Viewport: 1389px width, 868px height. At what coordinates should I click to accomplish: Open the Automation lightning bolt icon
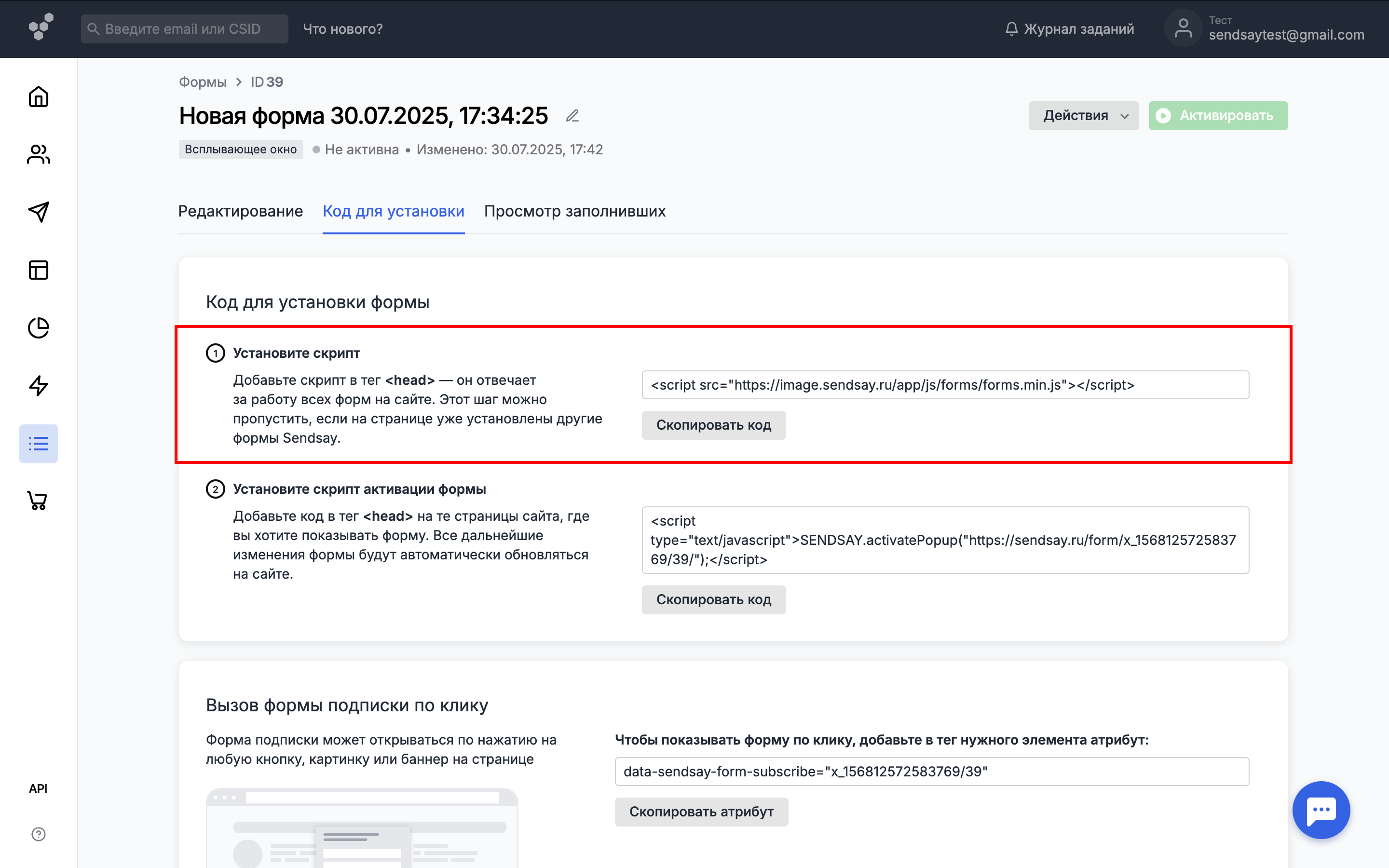[39, 386]
